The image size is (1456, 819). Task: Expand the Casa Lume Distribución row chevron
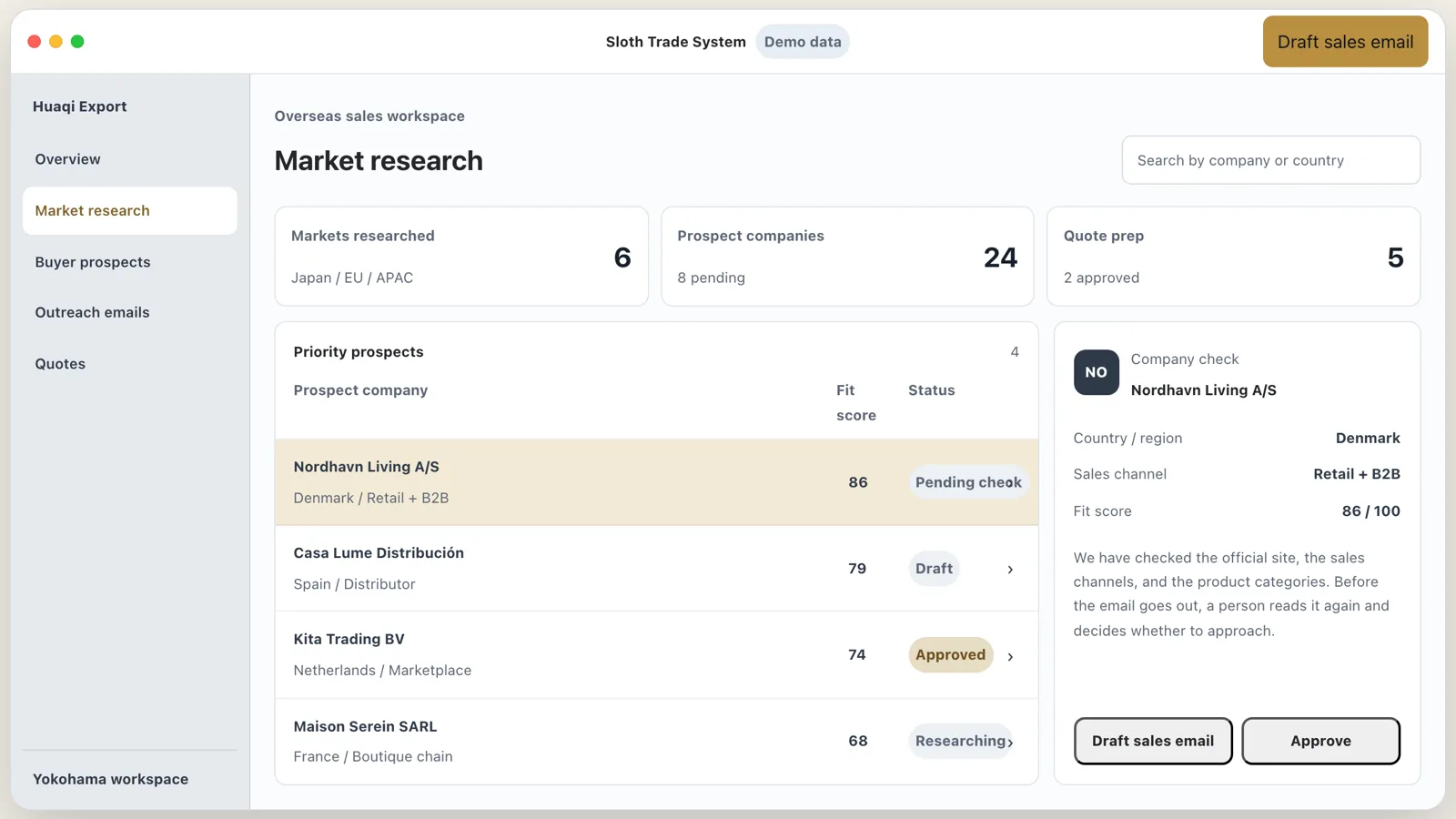tap(1010, 570)
